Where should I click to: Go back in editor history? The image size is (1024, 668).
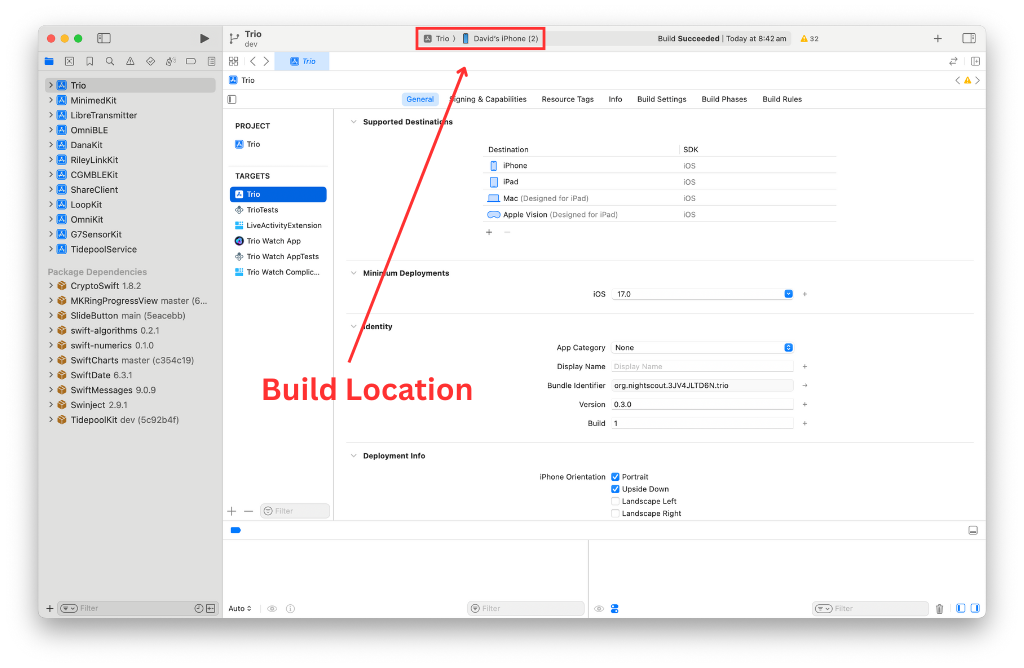point(253,61)
